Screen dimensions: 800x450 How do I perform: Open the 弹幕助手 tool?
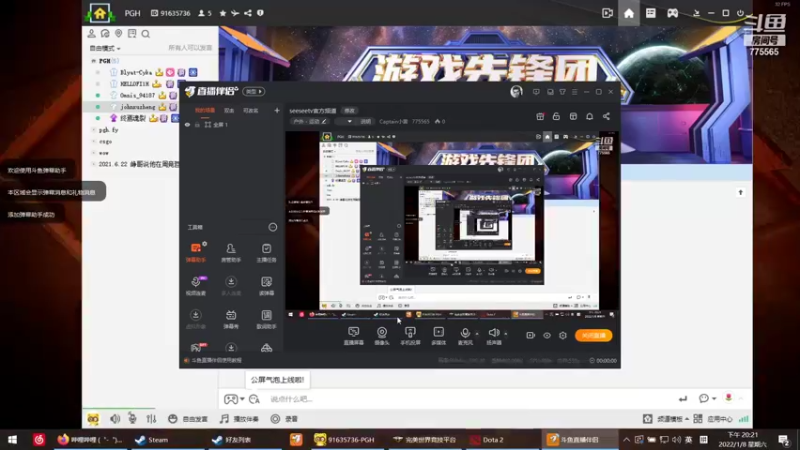point(196,252)
